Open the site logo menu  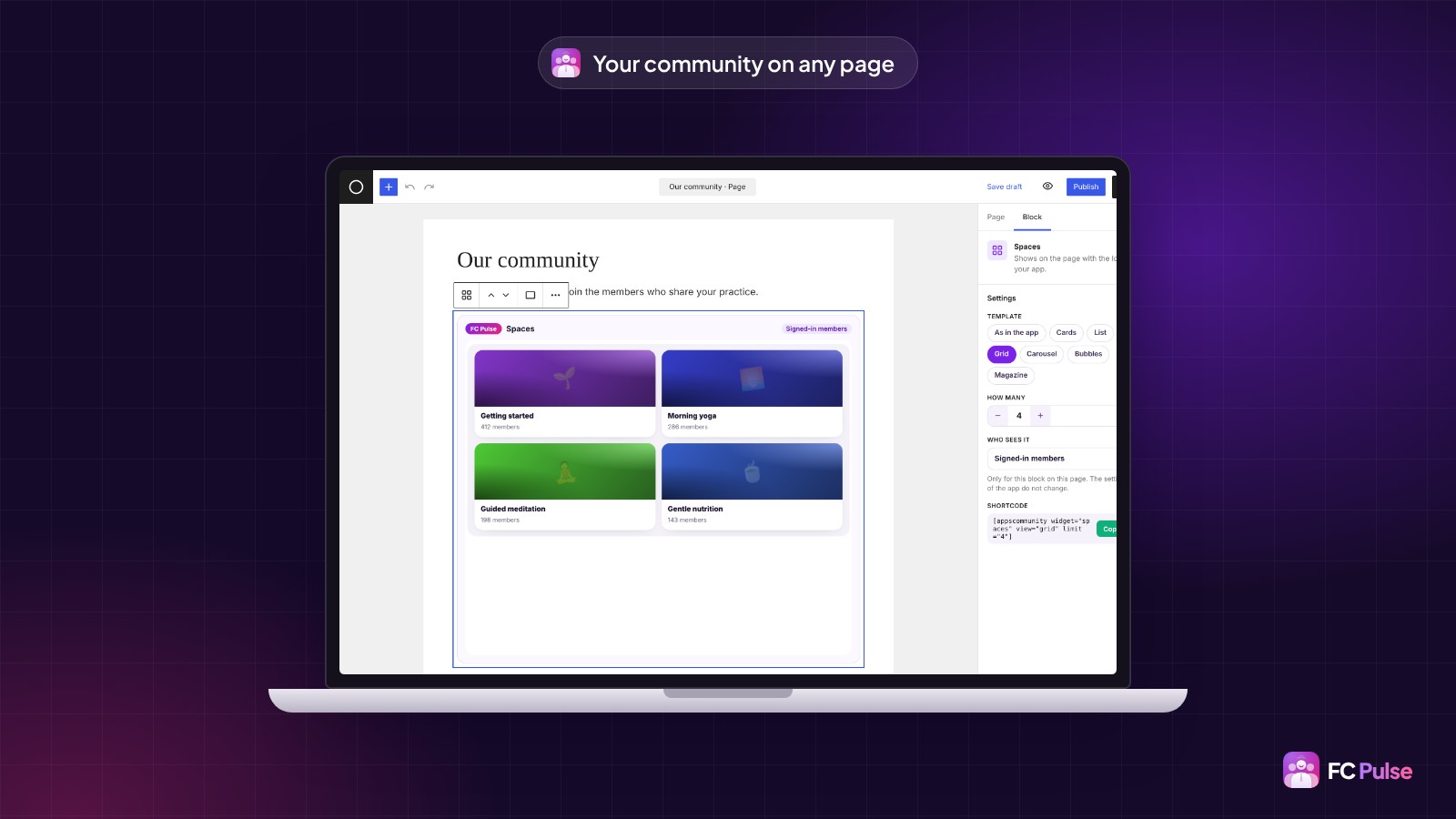pyautogui.click(x=356, y=187)
